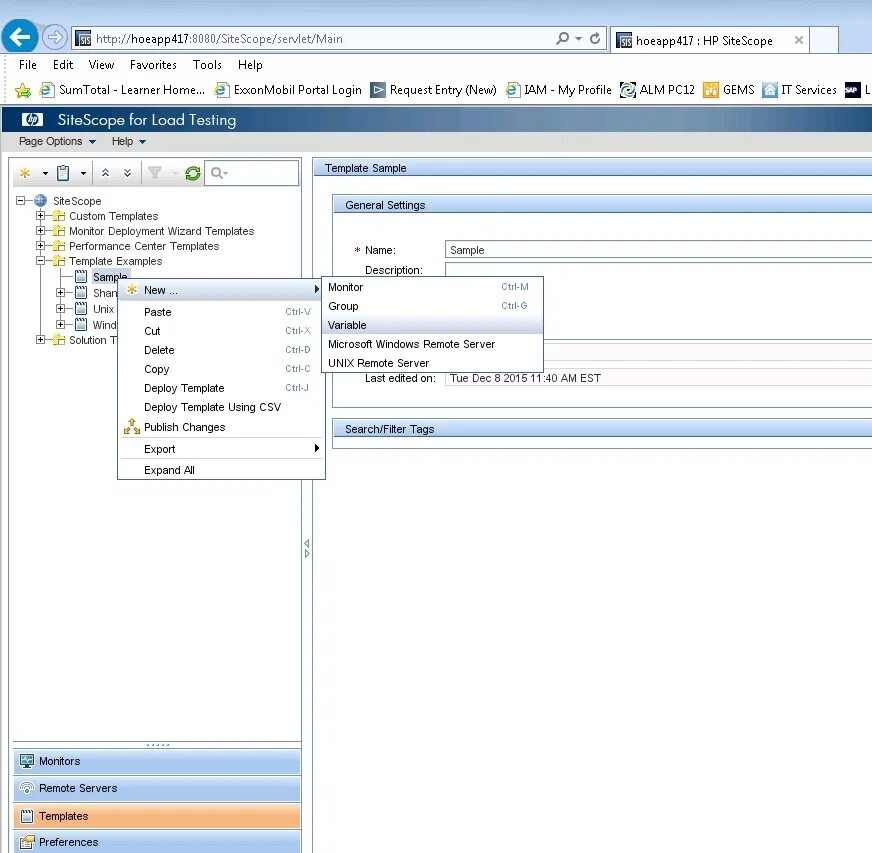This screenshot has width=872, height=853.
Task: Click the green refresh tree icon
Action: point(192,173)
